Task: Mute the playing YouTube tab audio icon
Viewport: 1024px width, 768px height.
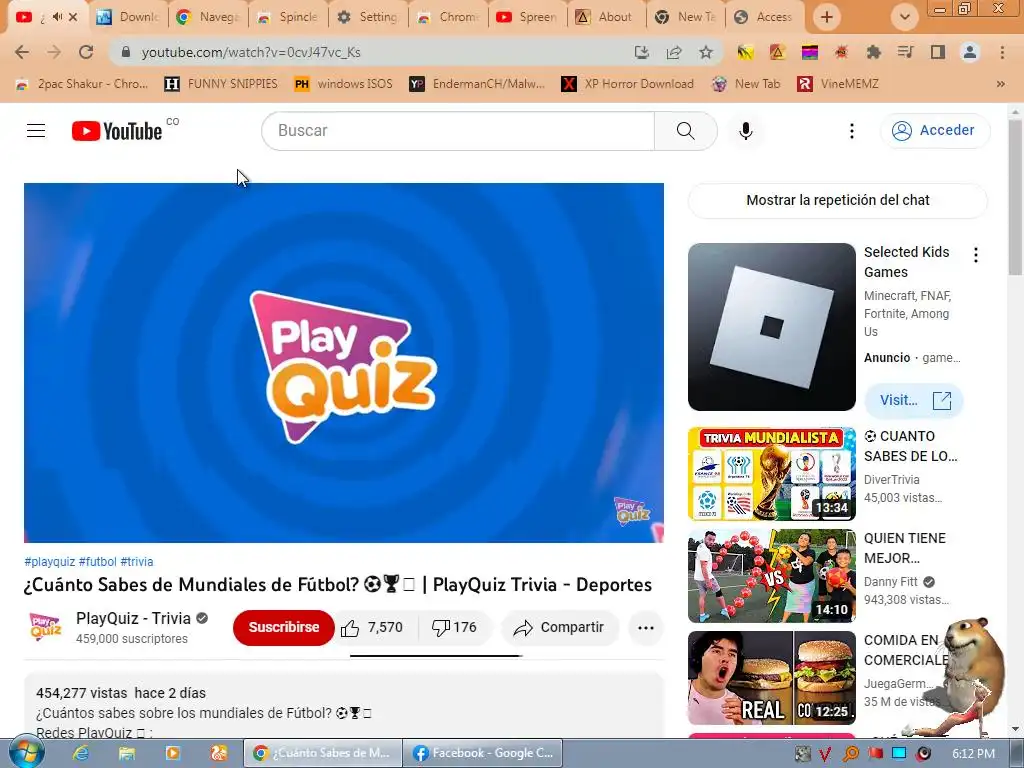Action: click(57, 17)
